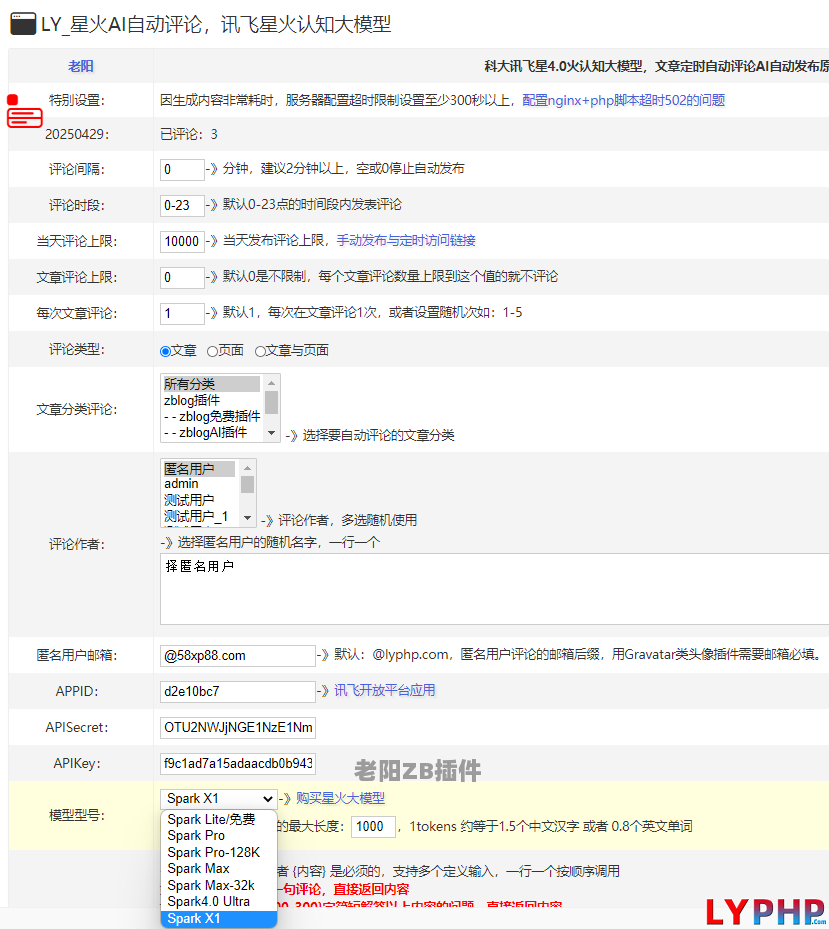
Task: Select zblog插件 in the category list
Action: pyautogui.click(x=212, y=400)
